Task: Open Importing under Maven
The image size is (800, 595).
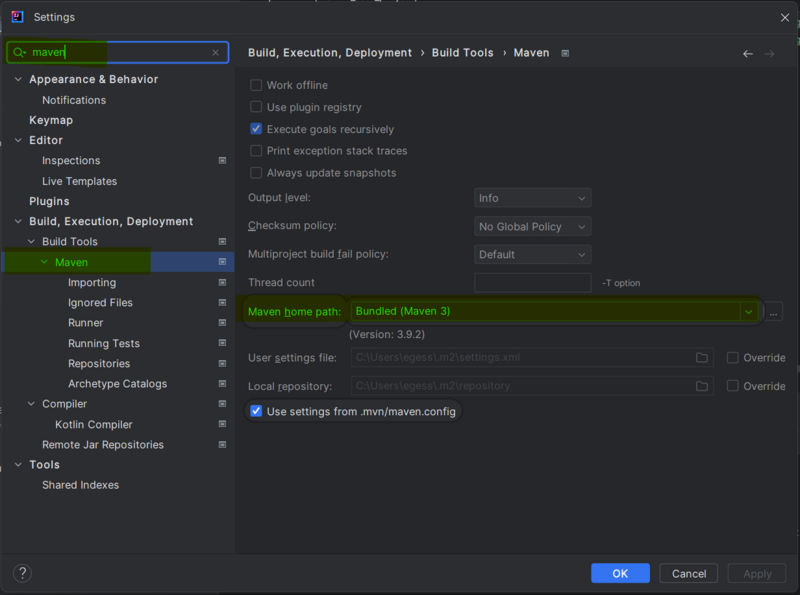Action: click(x=92, y=282)
